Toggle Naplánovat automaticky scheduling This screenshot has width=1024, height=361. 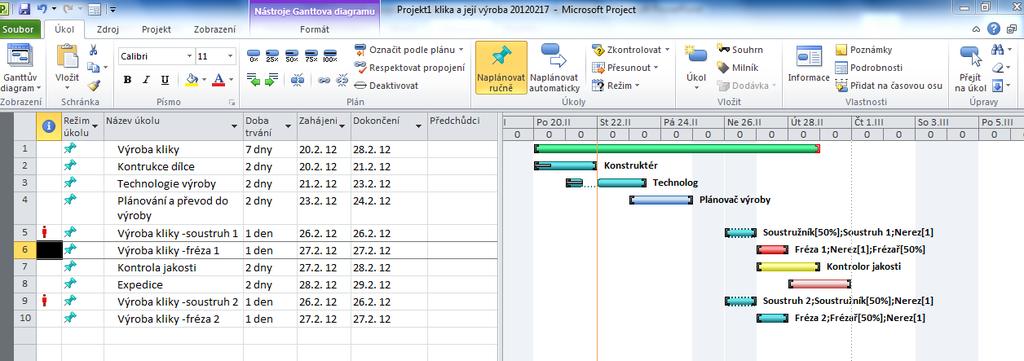point(554,68)
